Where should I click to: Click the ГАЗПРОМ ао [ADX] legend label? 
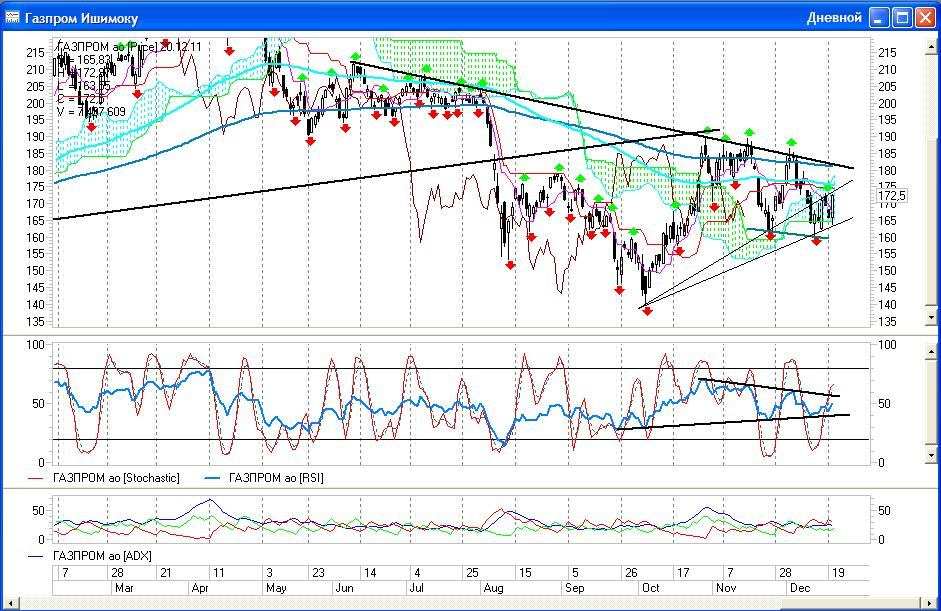coord(102,556)
